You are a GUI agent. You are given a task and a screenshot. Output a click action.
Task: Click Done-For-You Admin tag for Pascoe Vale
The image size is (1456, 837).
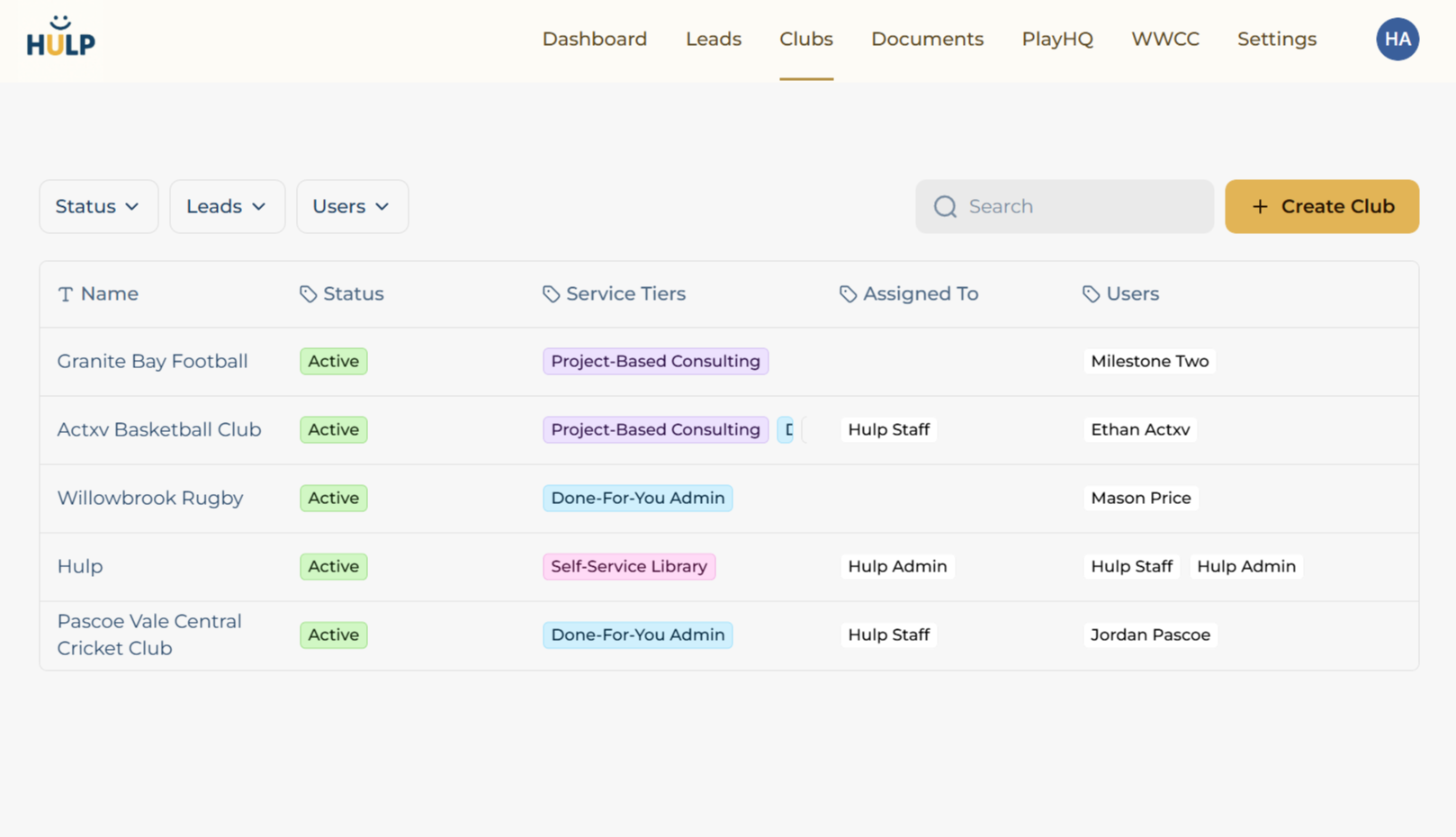[x=638, y=634]
